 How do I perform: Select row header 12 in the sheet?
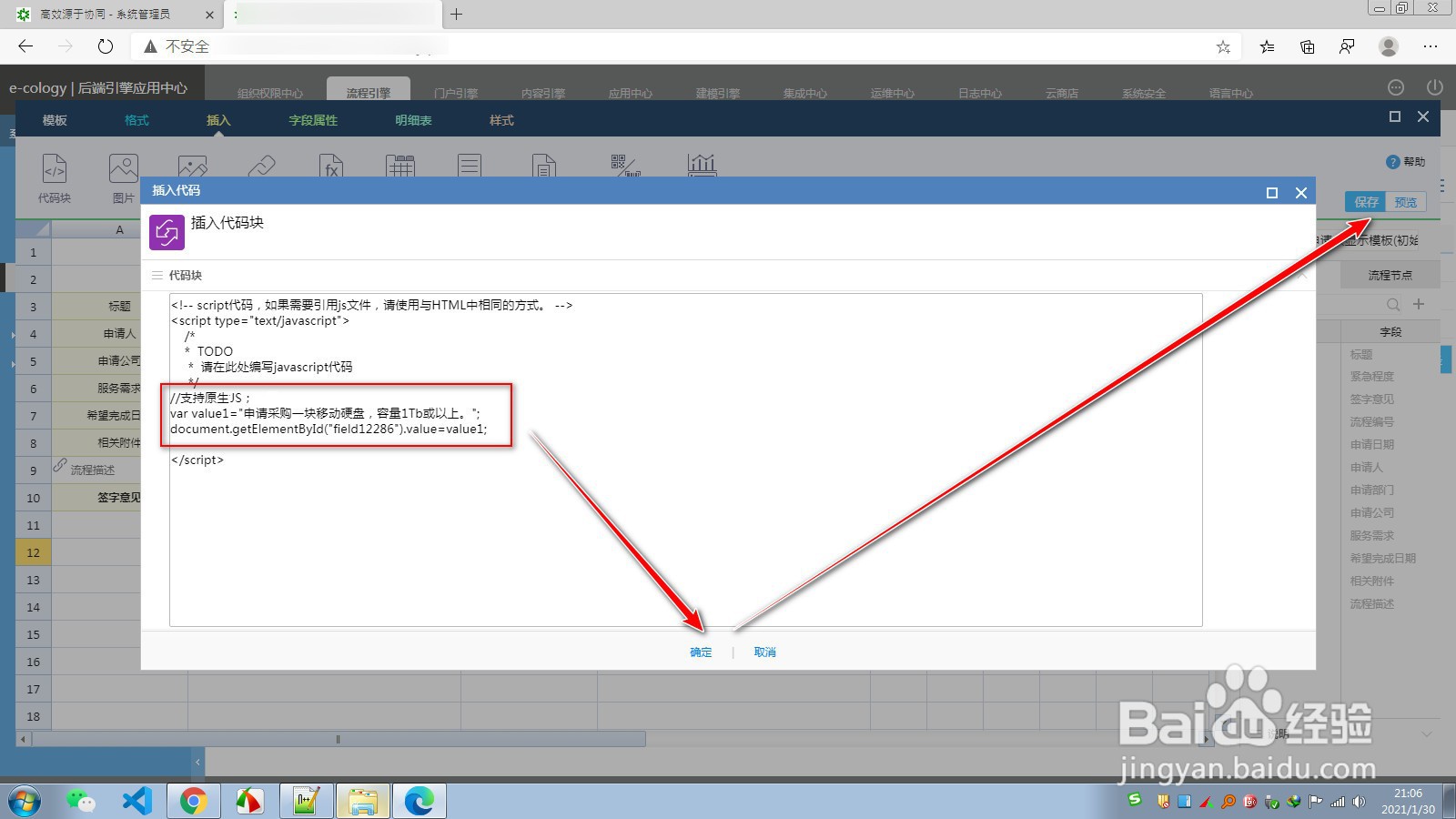tap(33, 552)
